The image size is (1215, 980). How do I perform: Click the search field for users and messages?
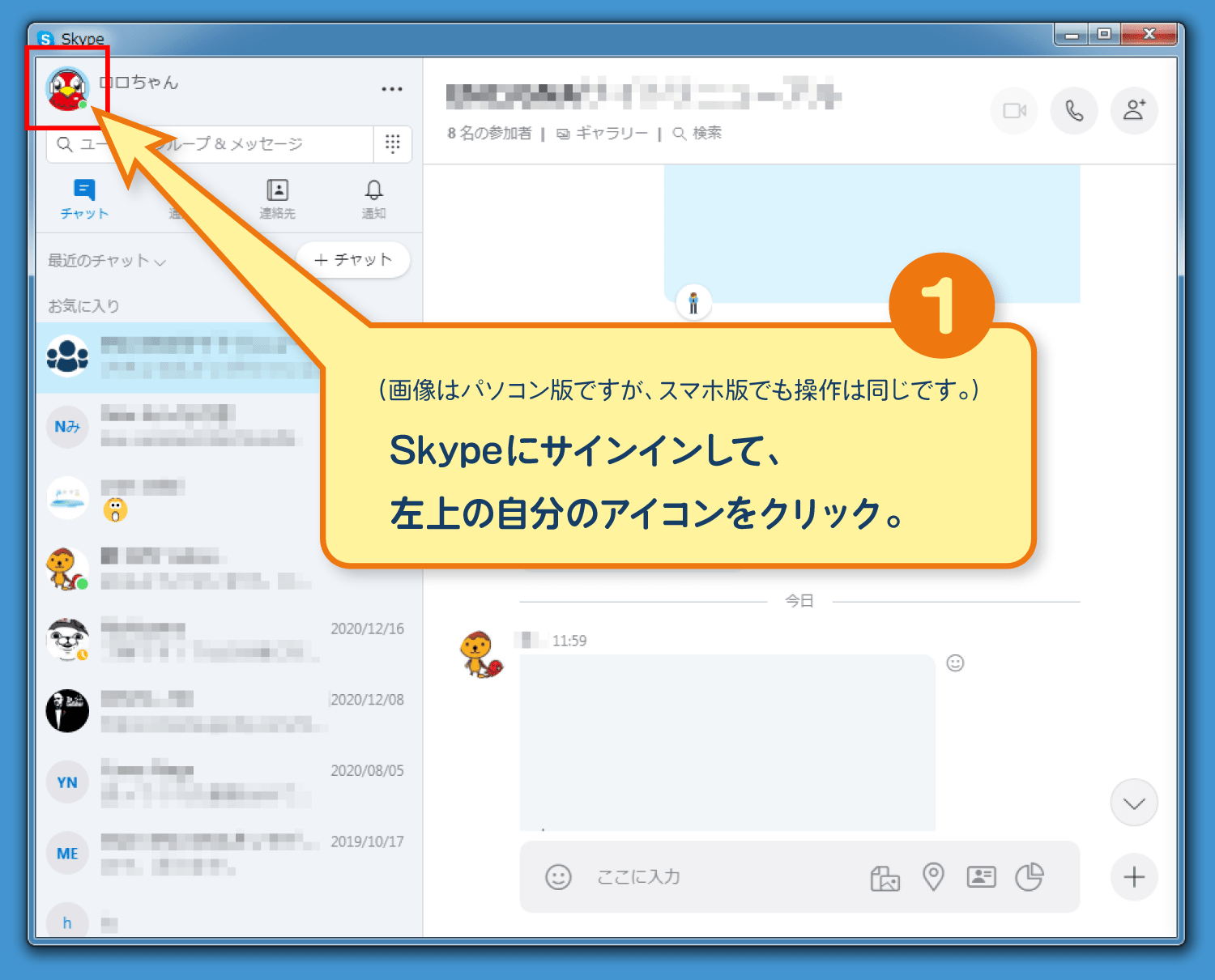click(x=211, y=144)
